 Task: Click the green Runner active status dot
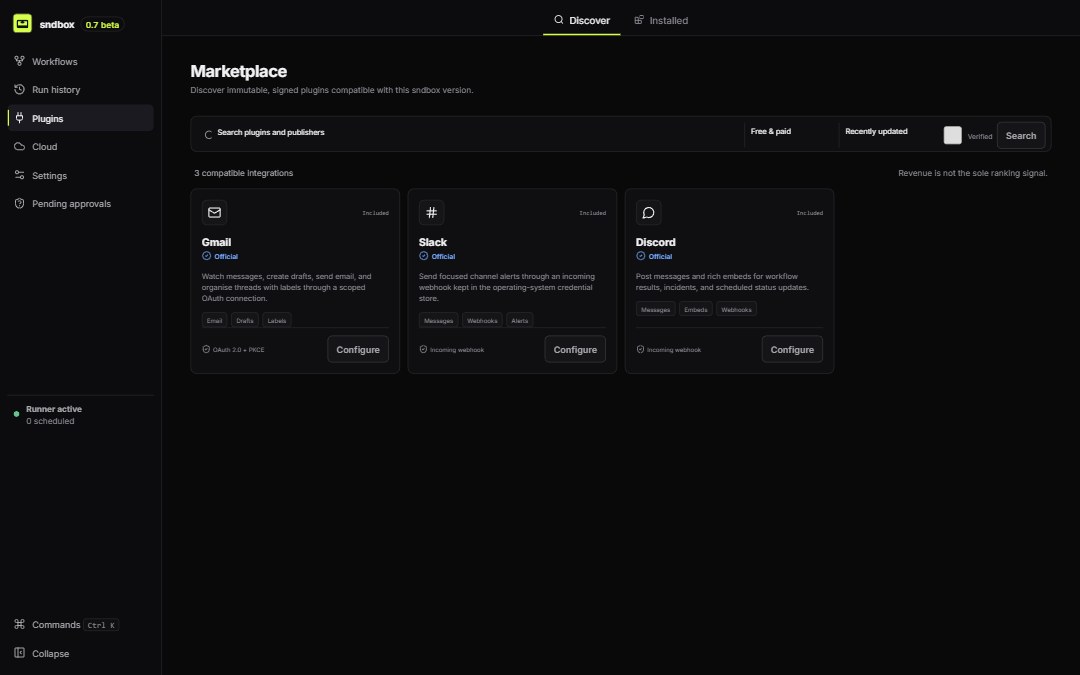point(17,414)
